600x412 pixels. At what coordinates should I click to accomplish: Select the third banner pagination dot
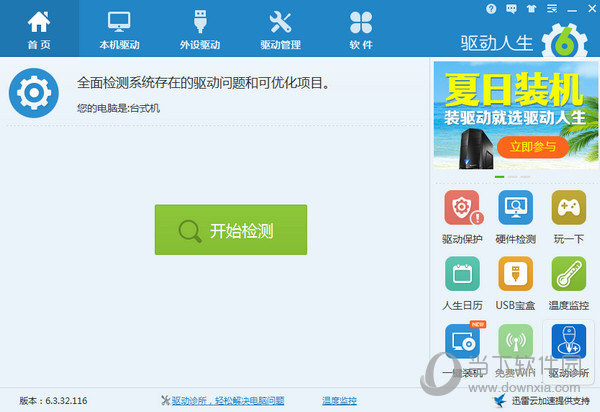525,177
